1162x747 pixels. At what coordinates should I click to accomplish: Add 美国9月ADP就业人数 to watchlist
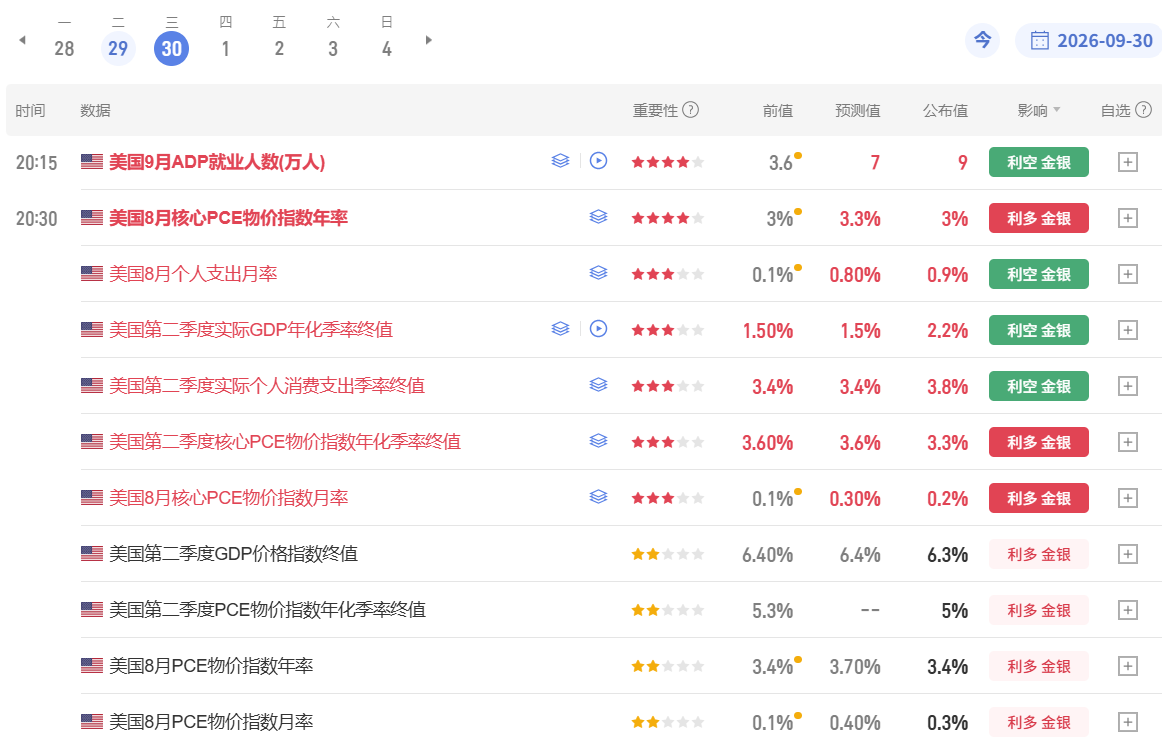tap(1127, 162)
